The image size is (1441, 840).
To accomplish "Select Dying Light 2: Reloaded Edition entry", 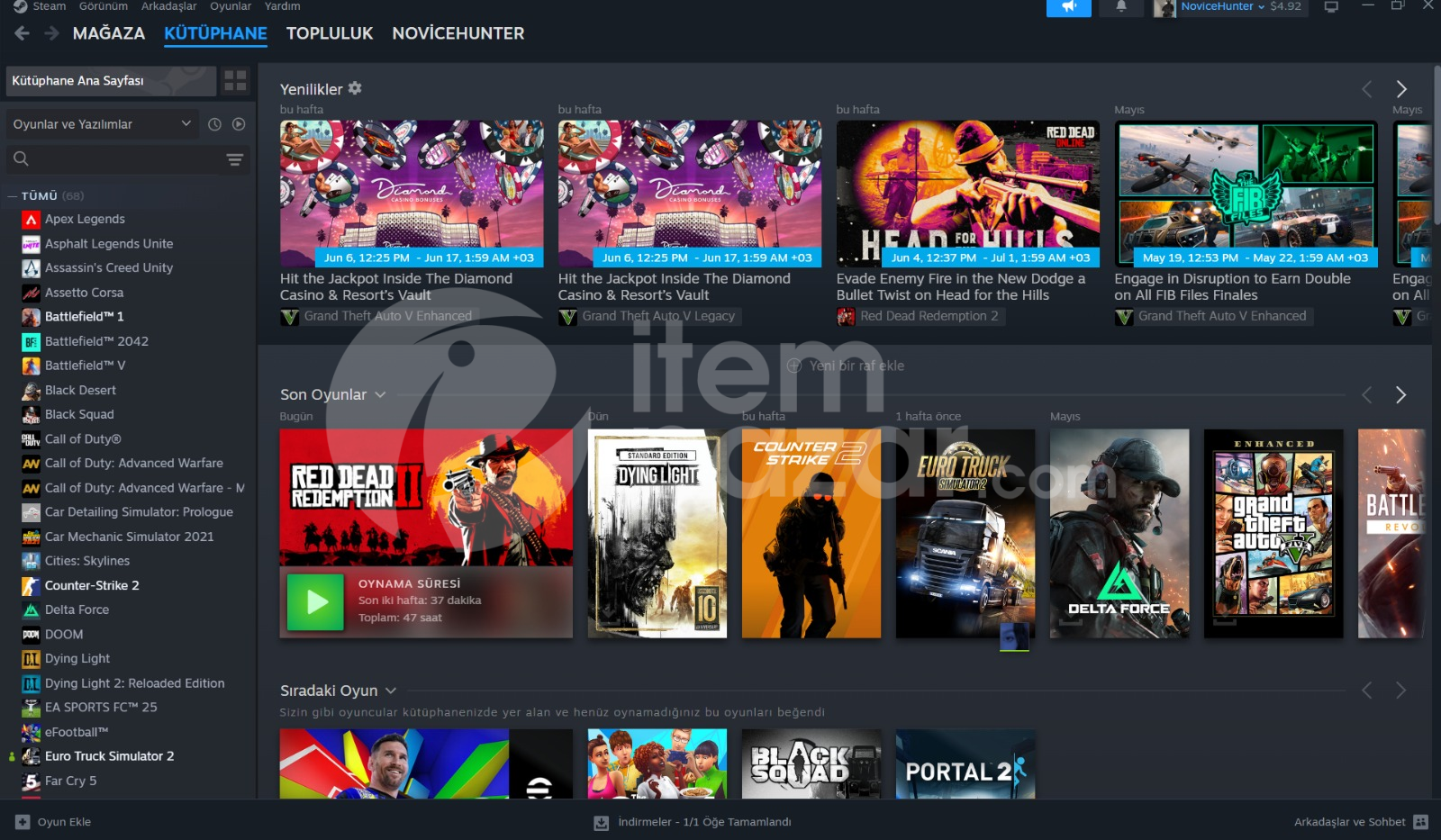I will 134,683.
